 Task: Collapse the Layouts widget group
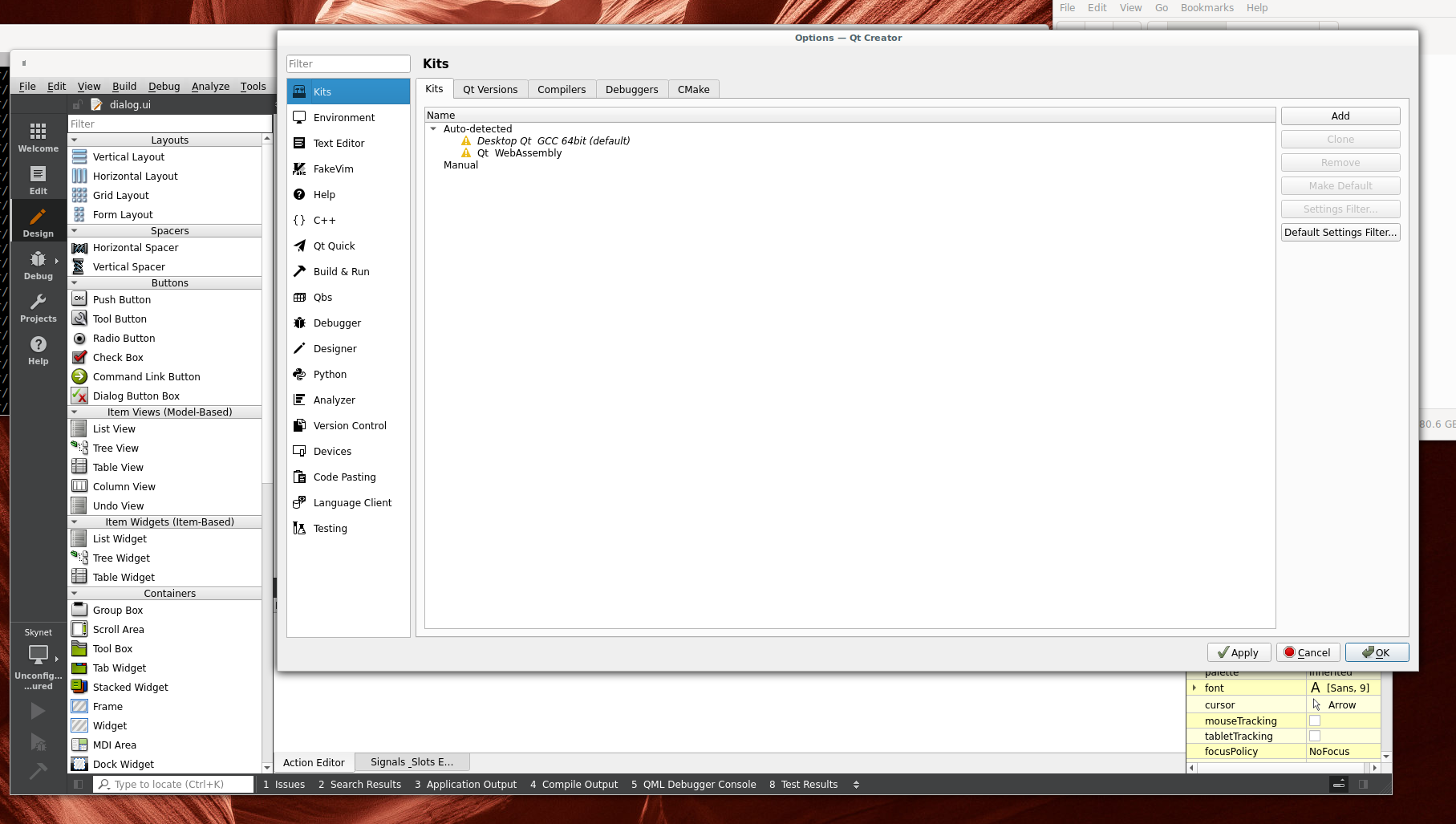[x=75, y=140]
